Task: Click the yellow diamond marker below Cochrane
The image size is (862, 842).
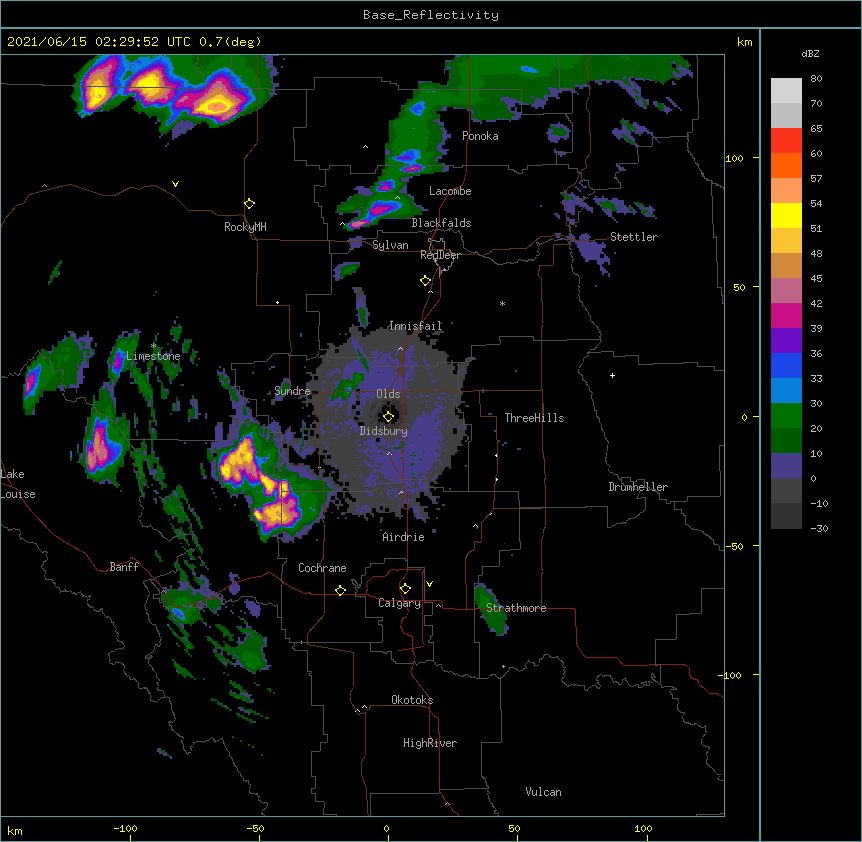Action: point(340,590)
